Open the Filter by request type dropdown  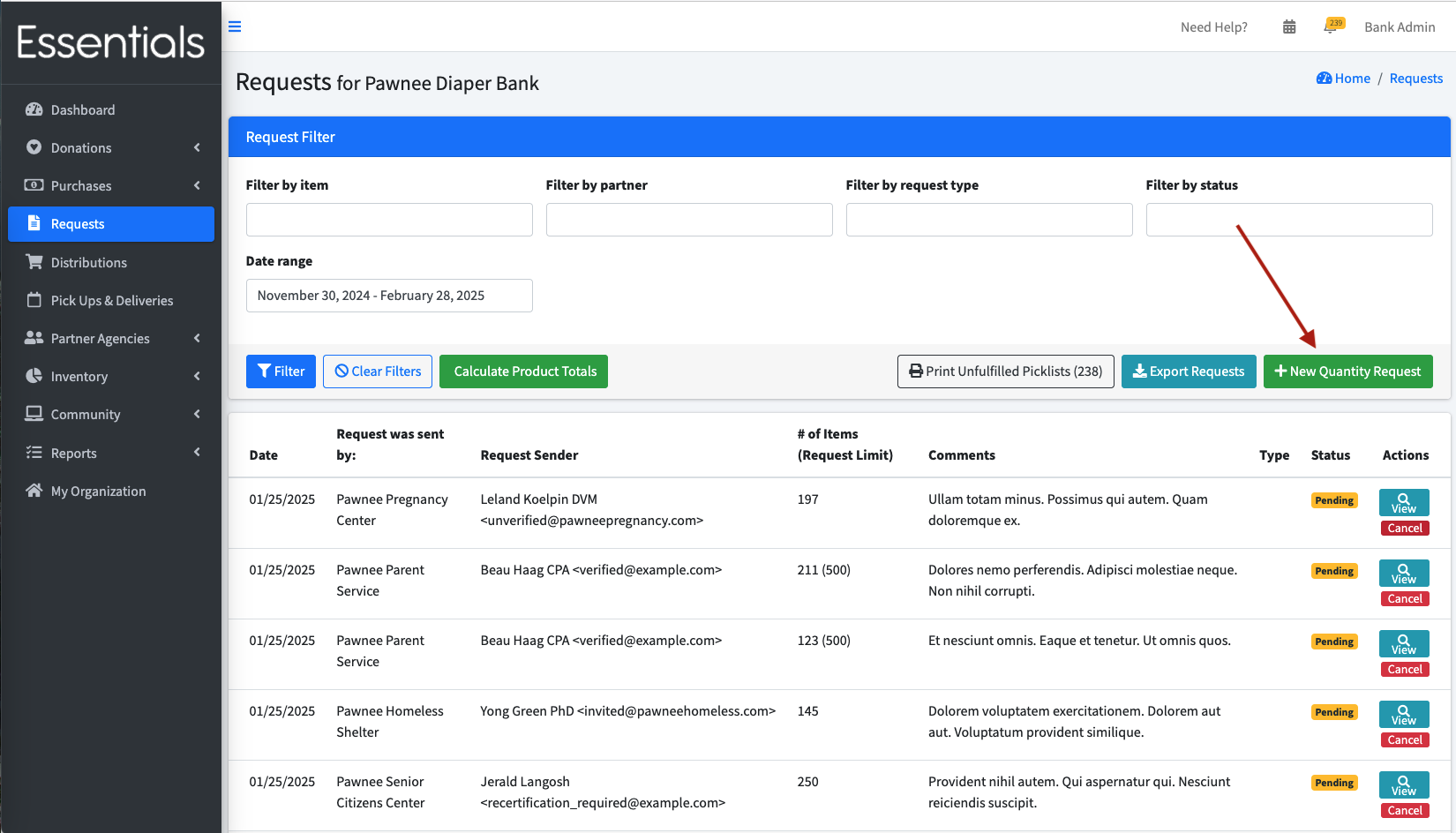[989, 220]
